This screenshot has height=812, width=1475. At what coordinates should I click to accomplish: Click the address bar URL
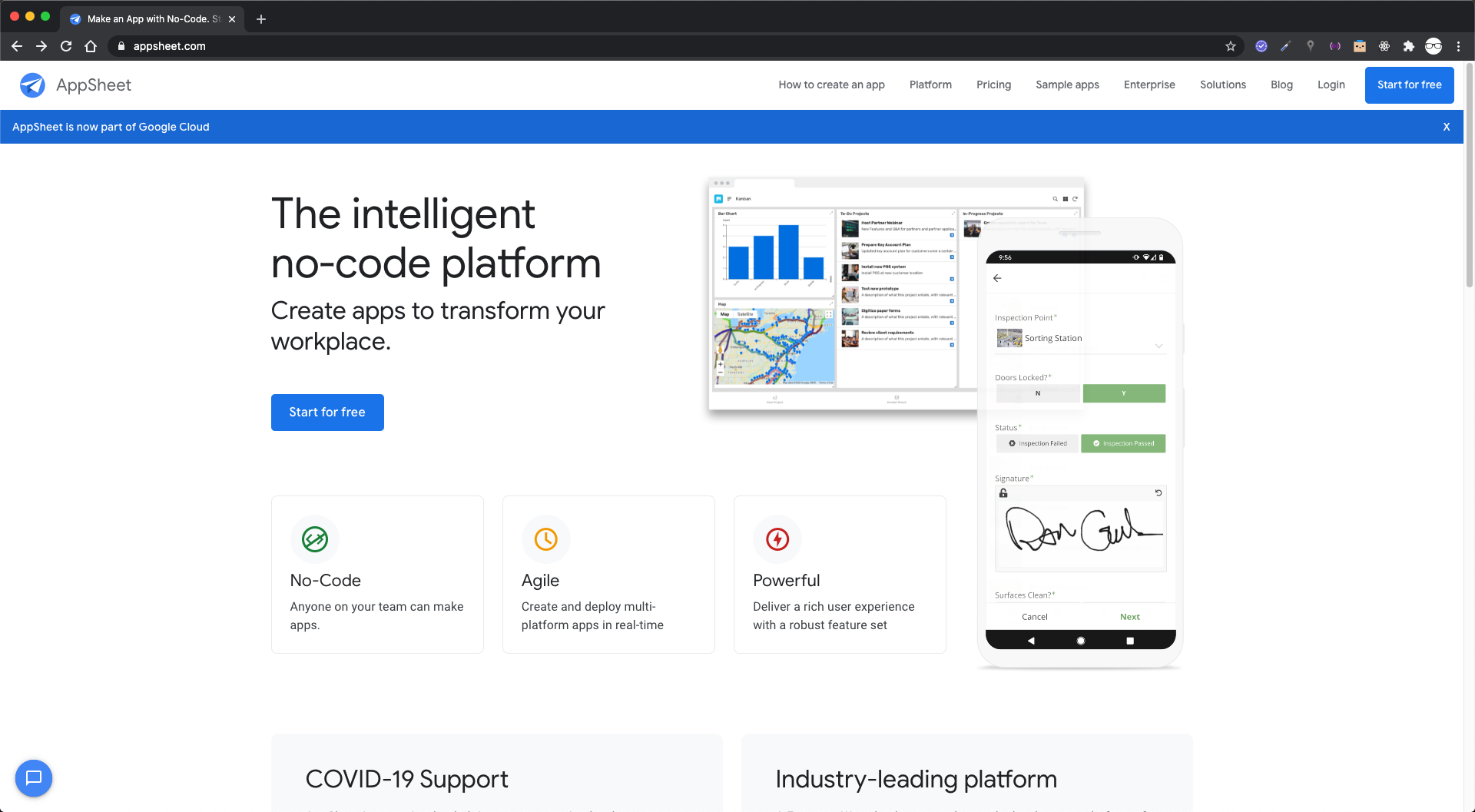(x=169, y=46)
